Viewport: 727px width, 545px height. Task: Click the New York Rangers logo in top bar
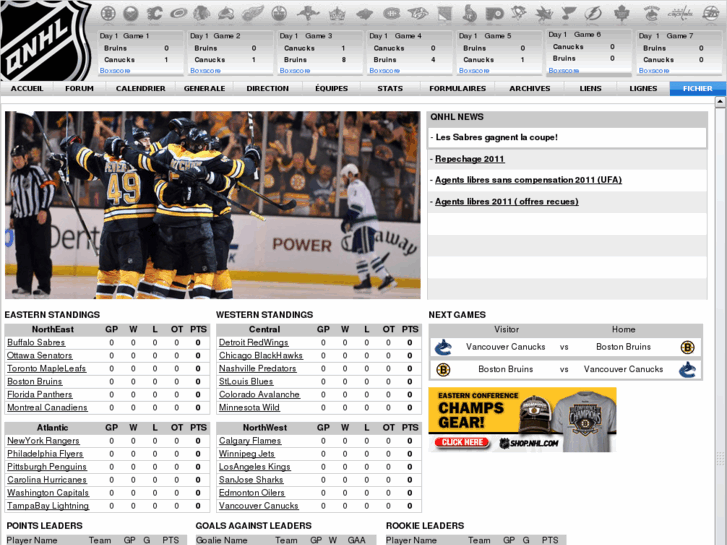[x=444, y=13]
